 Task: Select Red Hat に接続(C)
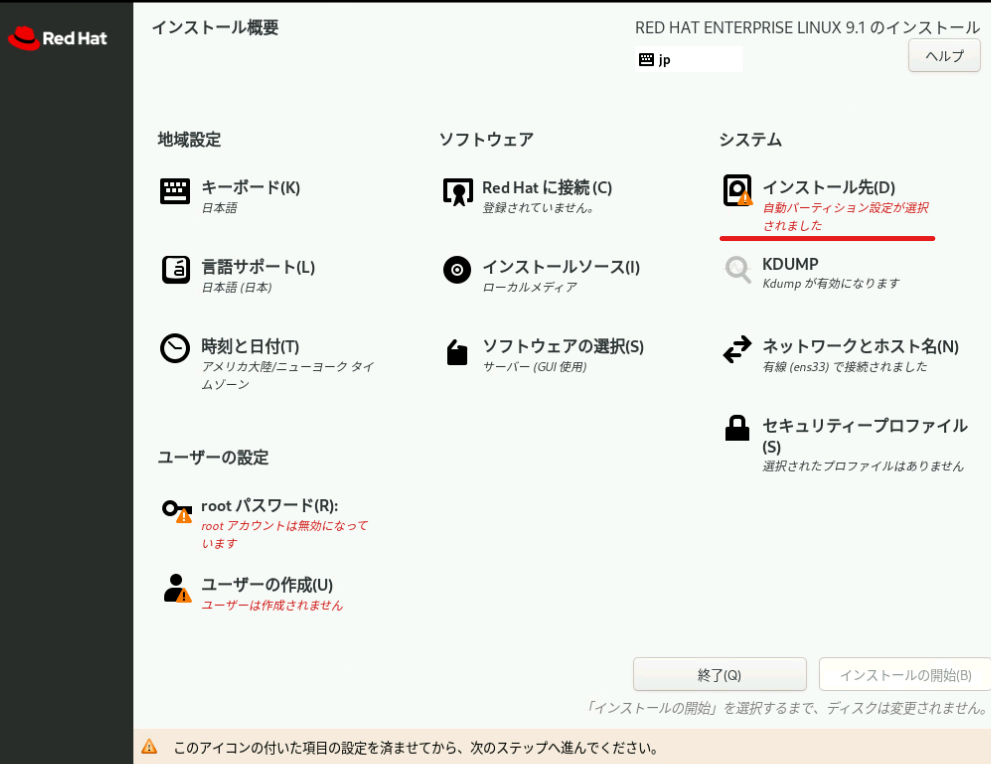(x=547, y=187)
